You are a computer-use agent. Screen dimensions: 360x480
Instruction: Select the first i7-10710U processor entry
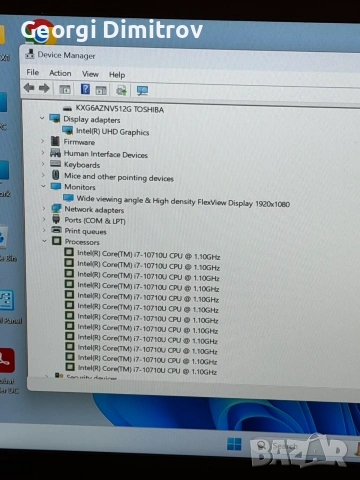click(x=148, y=255)
